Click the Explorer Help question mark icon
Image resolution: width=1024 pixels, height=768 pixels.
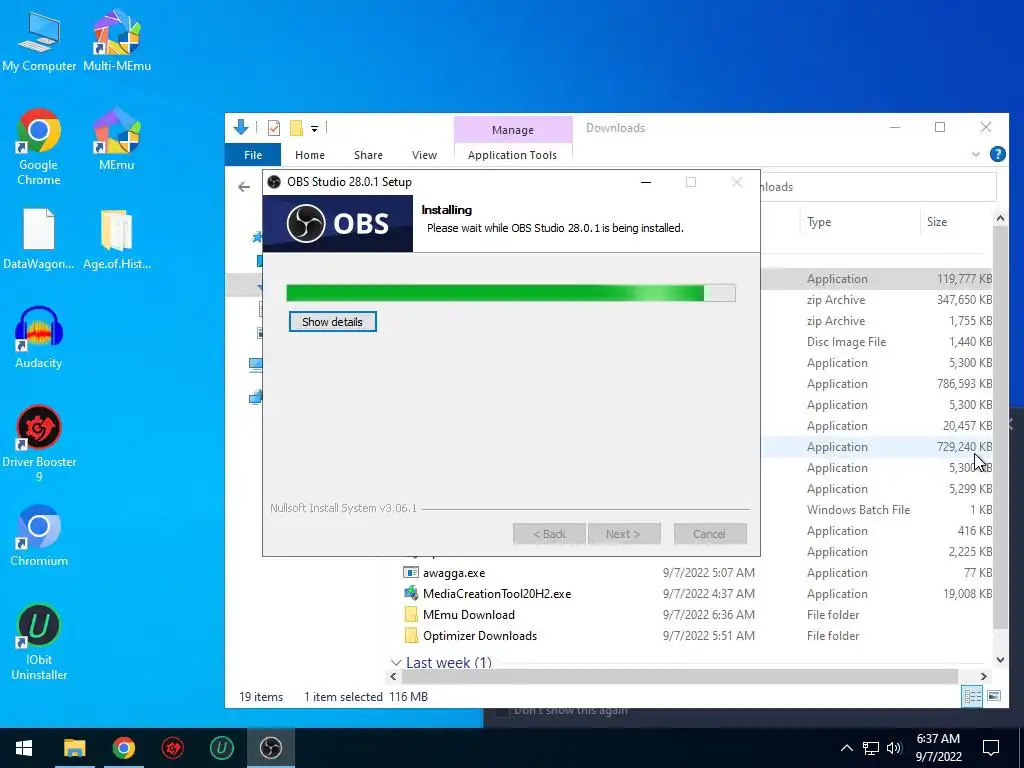997,154
